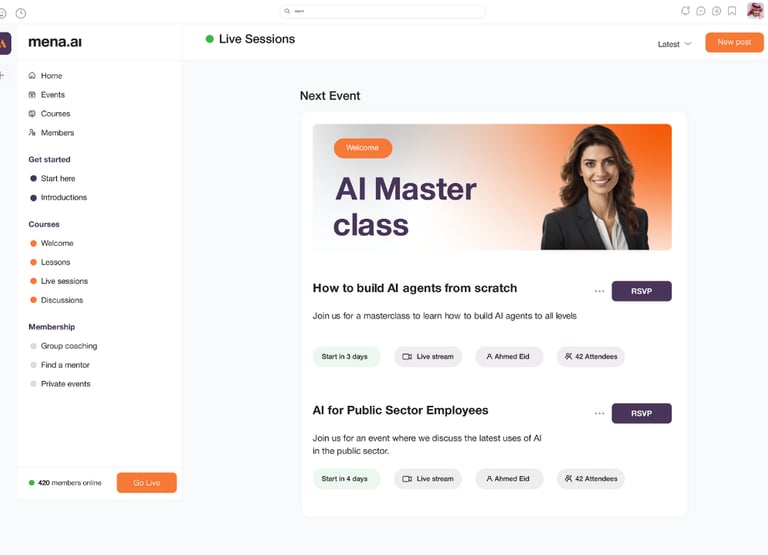
Task: Click host person icon in AI agents event
Action: coord(489,357)
